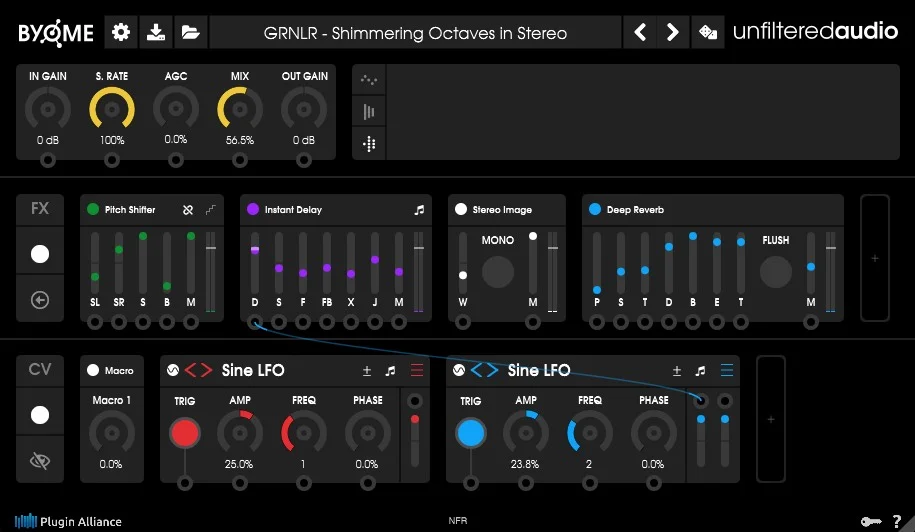
Task: Save preset with the download icon
Action: pos(155,32)
